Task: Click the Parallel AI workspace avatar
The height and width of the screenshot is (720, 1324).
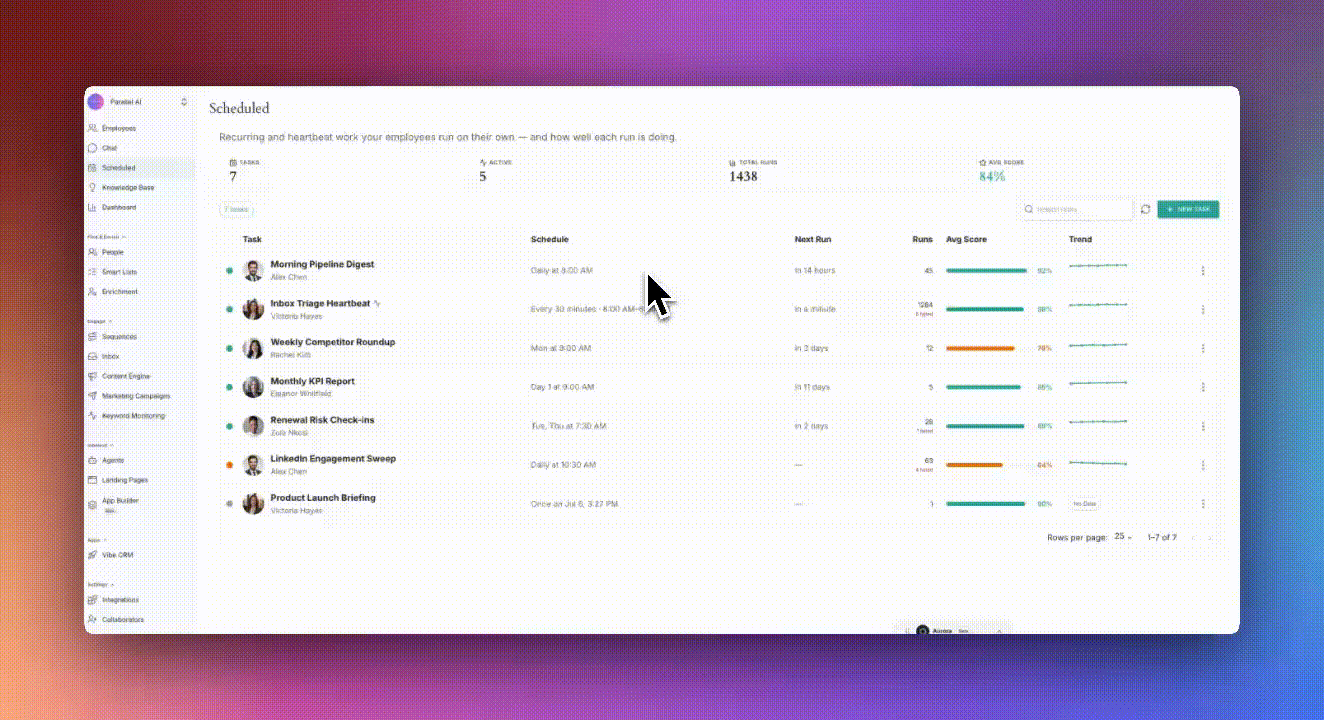Action: point(96,102)
